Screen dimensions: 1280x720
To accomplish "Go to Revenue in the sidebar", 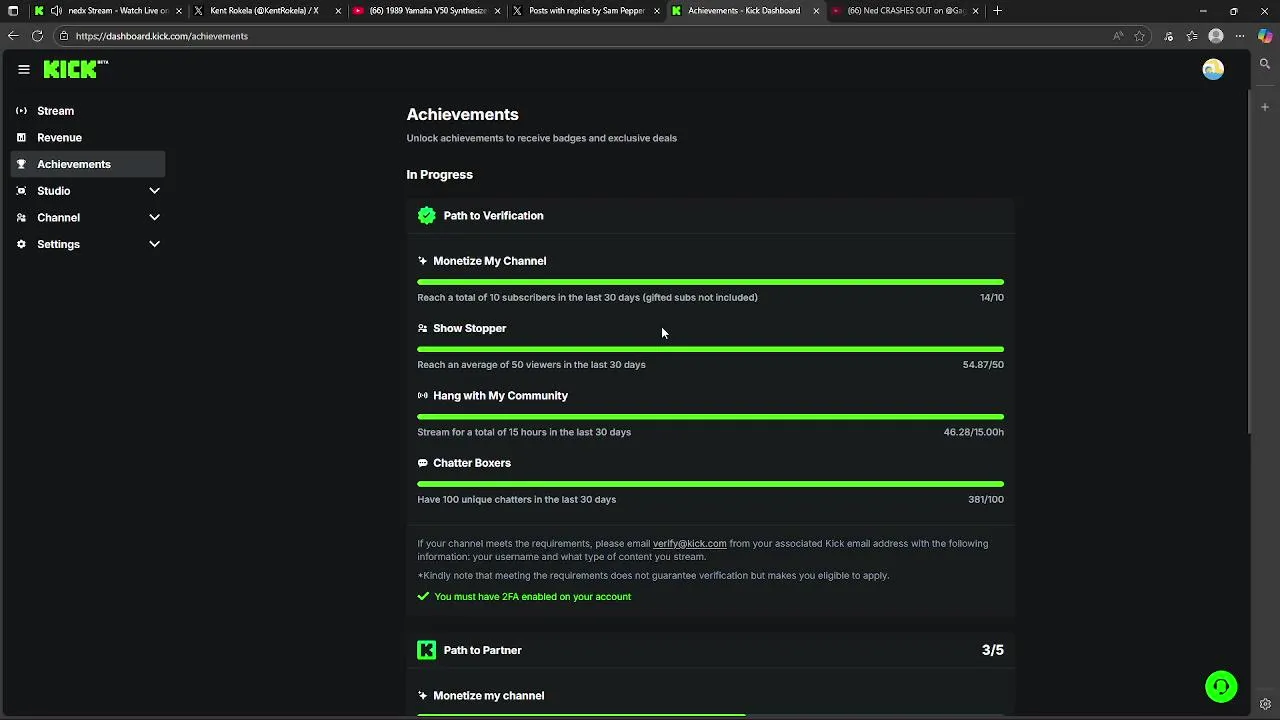I will click(x=59, y=138).
